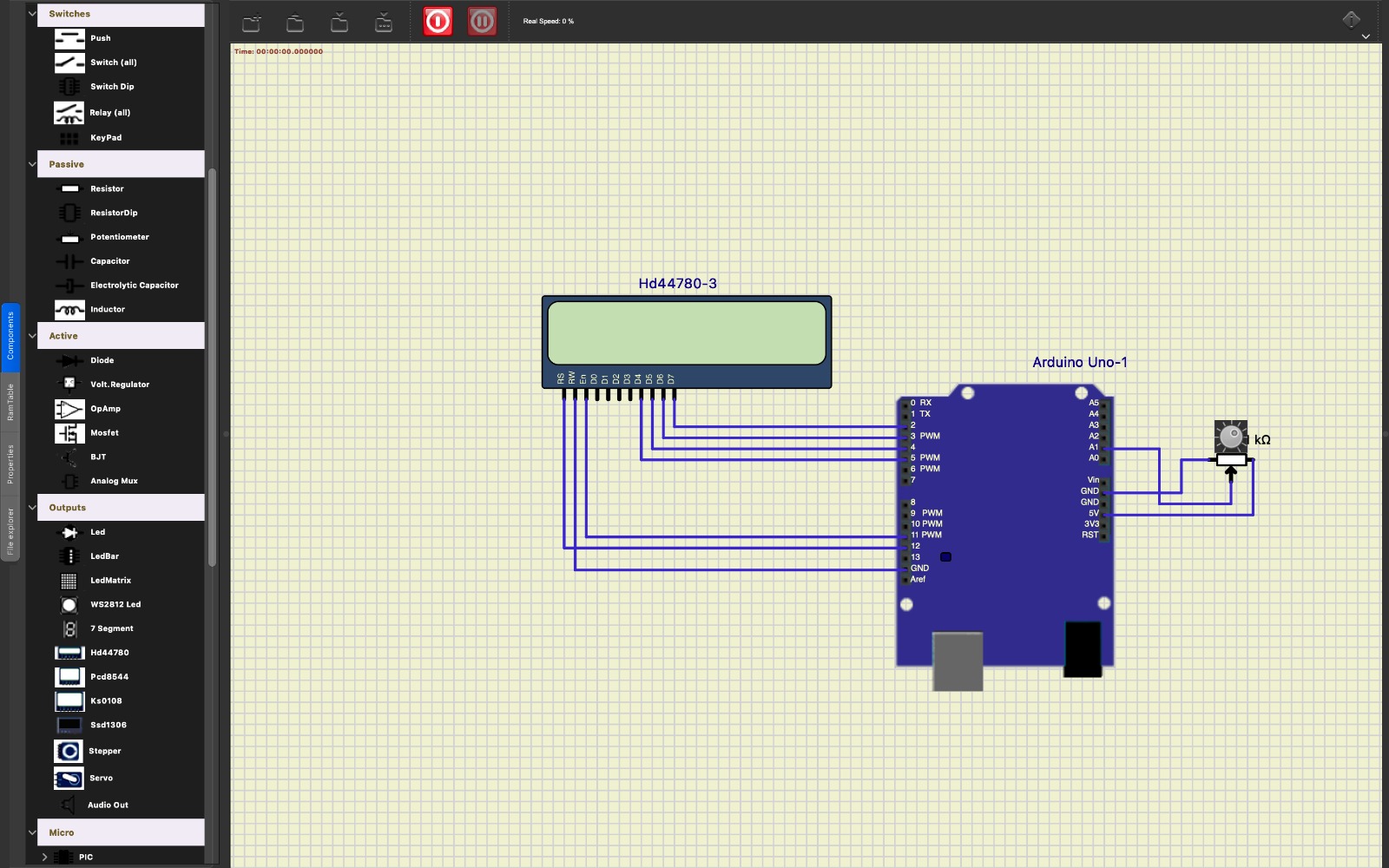Viewport: 1389px width, 868px height.
Task: Select the Stepper component
Action: [x=103, y=751]
